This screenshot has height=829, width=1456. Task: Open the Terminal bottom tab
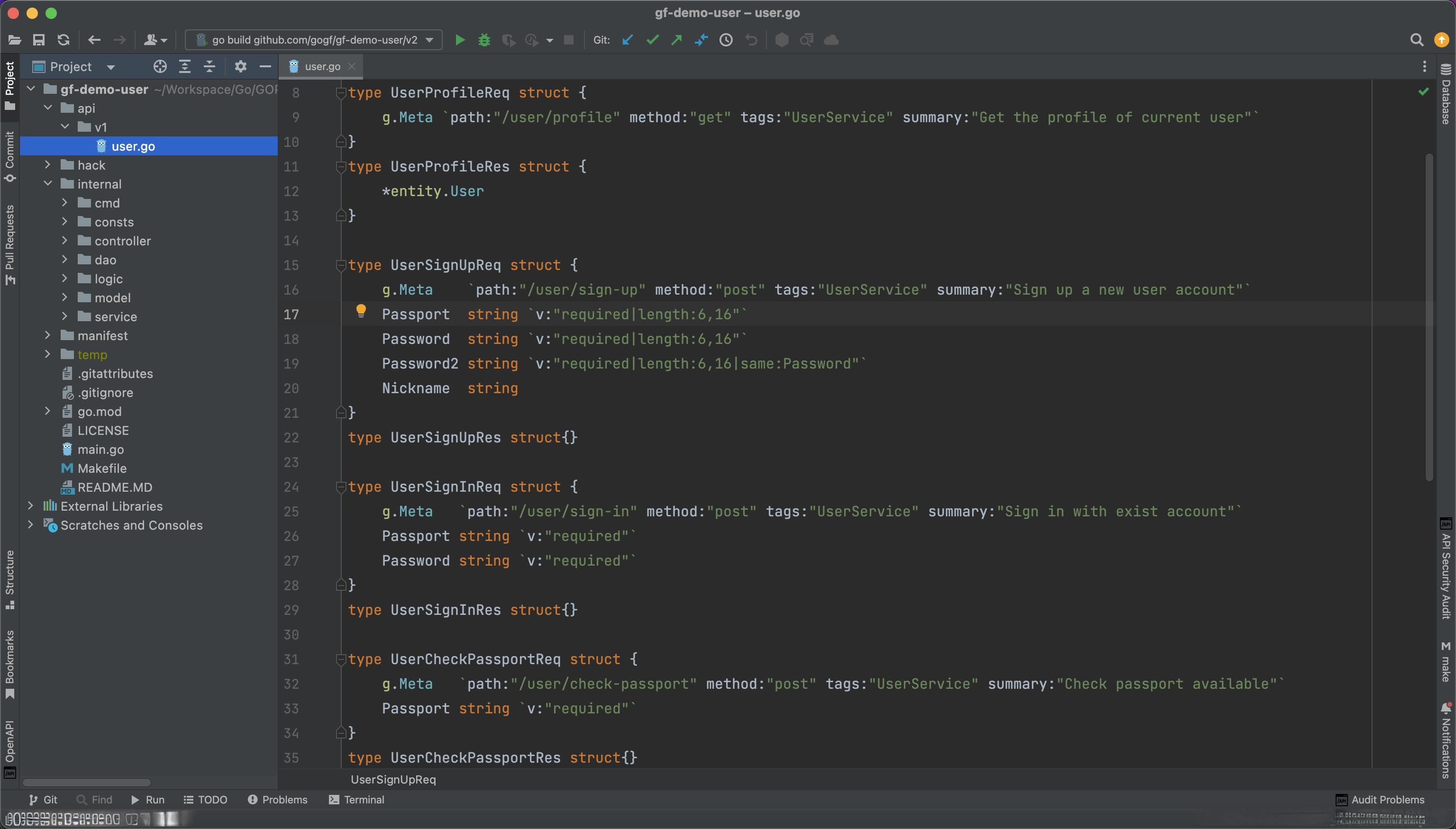tap(356, 800)
